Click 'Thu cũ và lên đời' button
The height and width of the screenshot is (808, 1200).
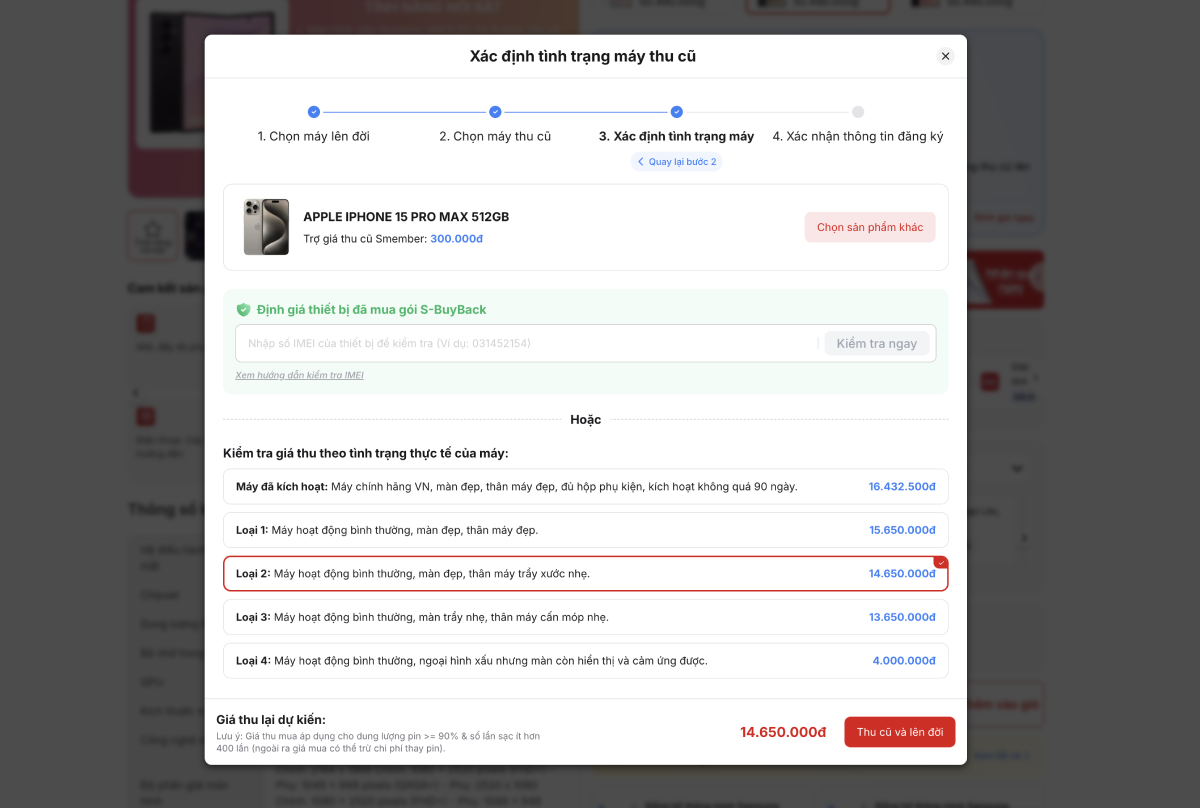pos(900,732)
